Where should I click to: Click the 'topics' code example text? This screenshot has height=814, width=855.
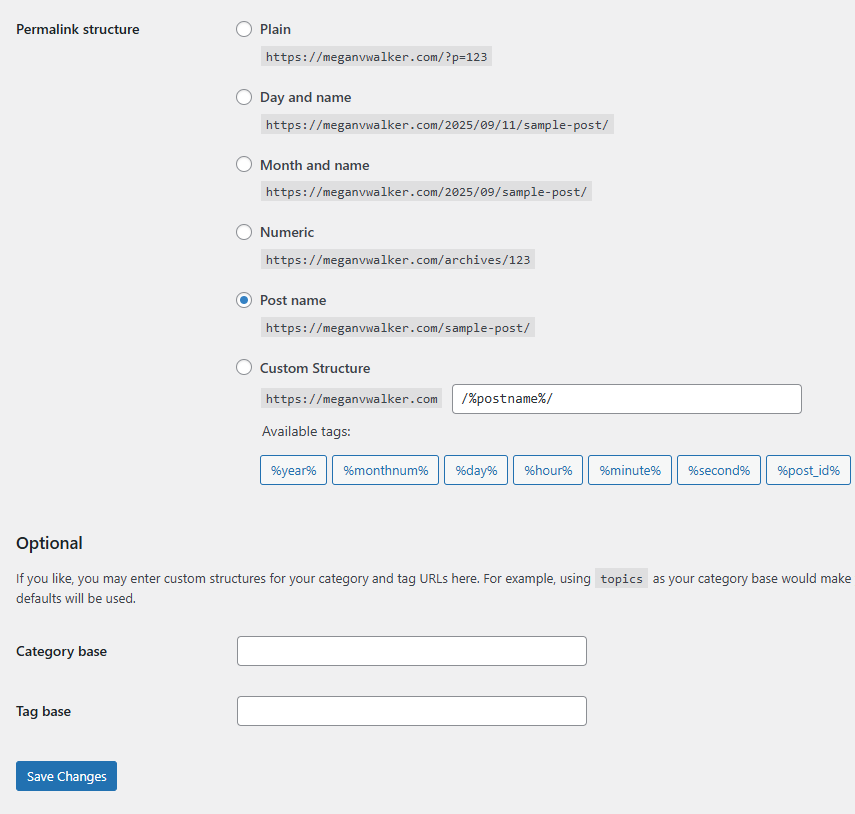621,579
